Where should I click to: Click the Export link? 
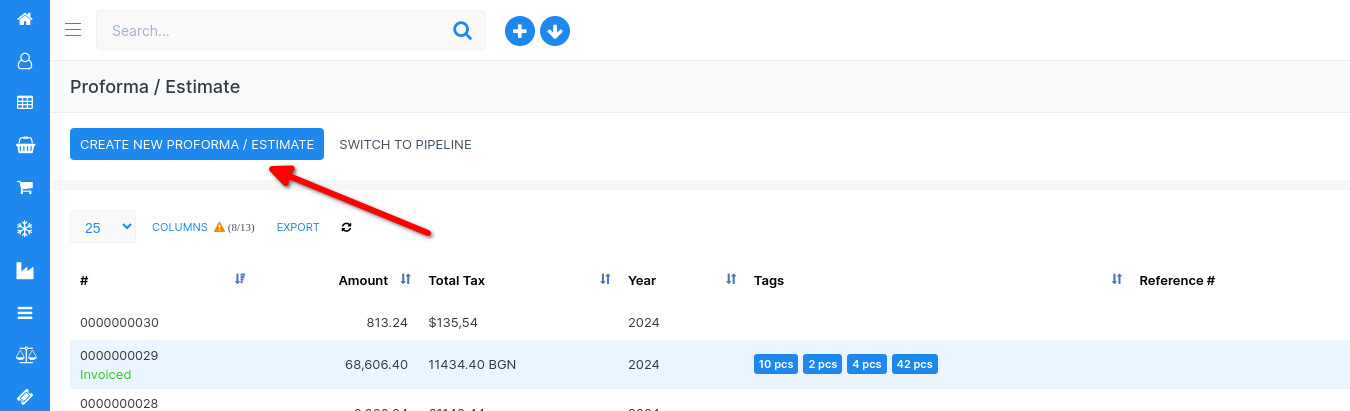[x=298, y=228]
